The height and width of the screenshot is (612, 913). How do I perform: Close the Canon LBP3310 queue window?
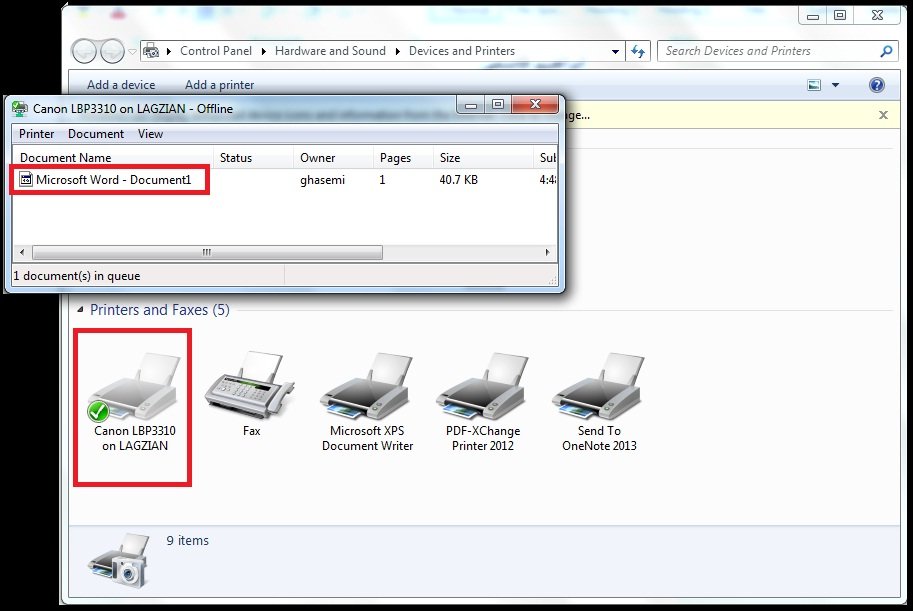click(535, 105)
